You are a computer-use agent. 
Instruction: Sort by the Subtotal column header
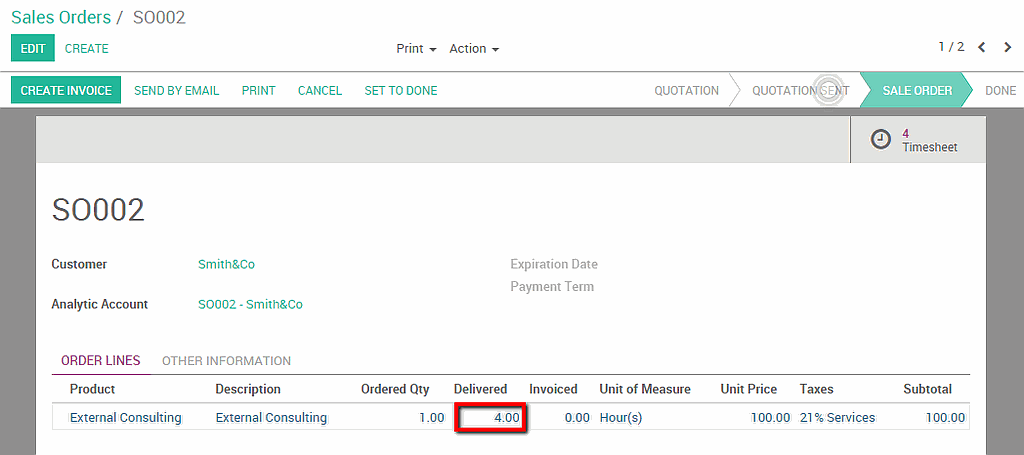click(927, 389)
